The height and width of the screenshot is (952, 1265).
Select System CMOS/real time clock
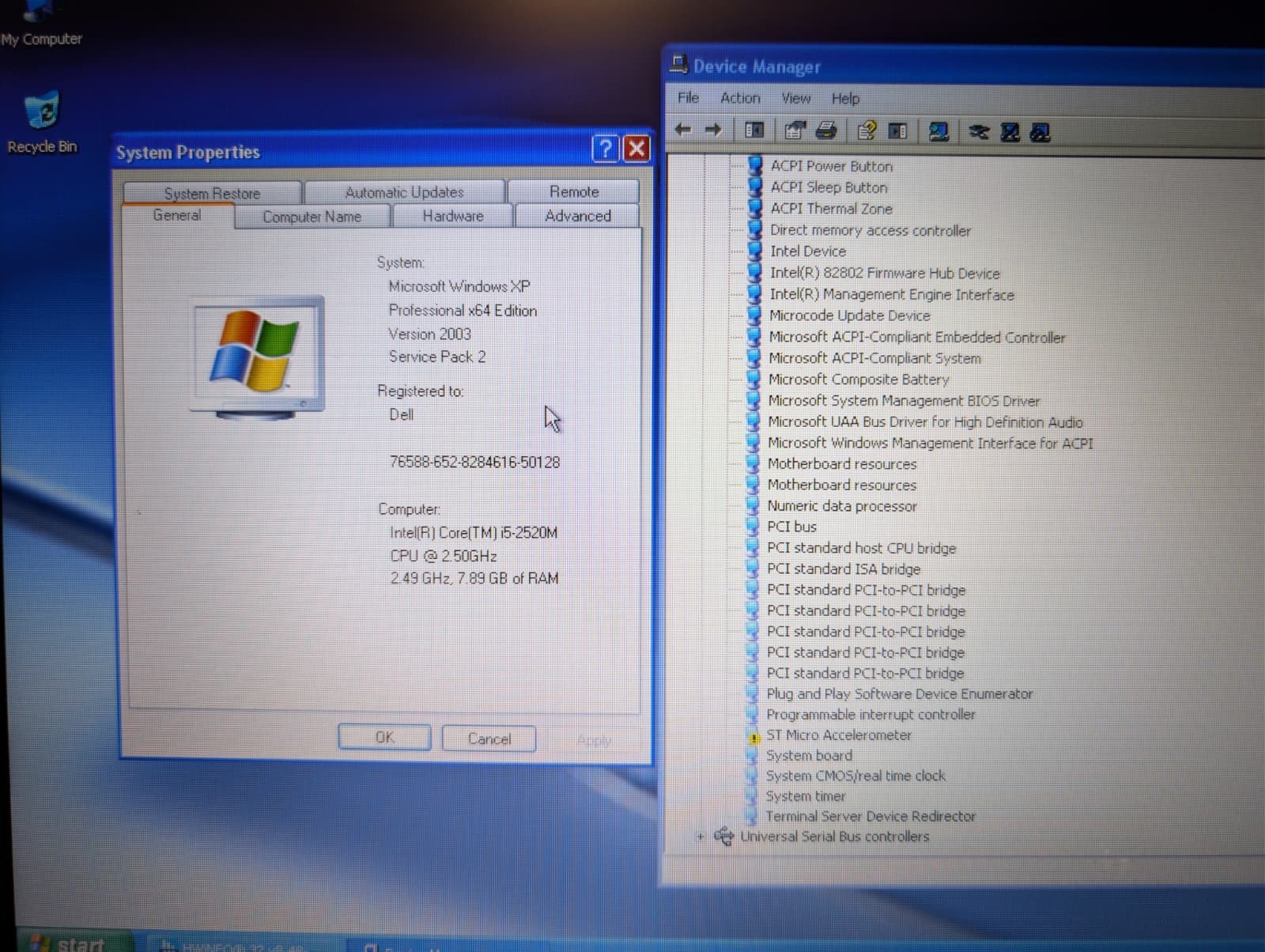coord(855,776)
